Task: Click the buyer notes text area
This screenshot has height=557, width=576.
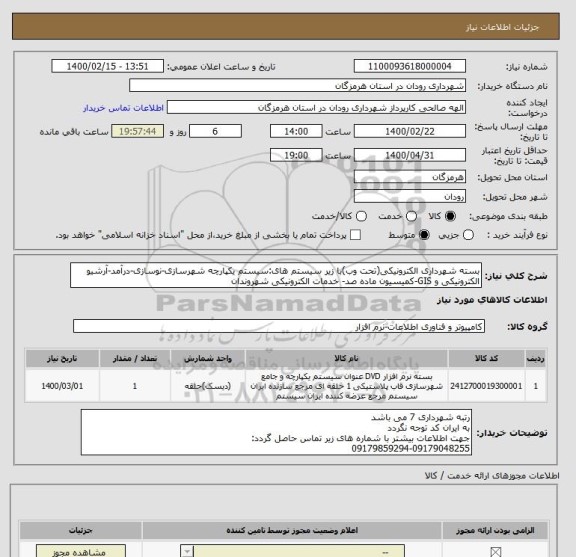Action: point(276,432)
